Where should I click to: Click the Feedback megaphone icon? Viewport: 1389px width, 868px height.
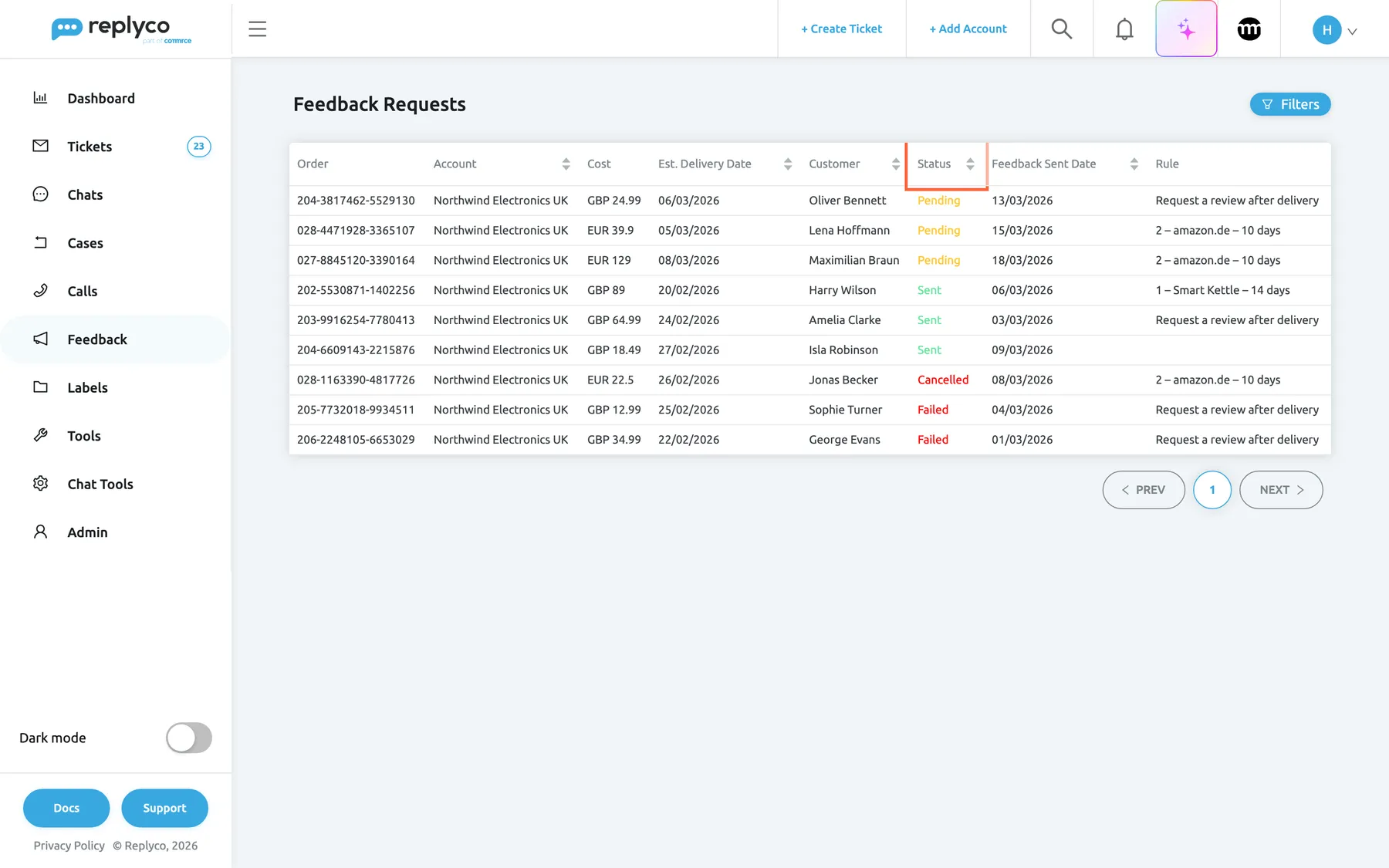(40, 339)
